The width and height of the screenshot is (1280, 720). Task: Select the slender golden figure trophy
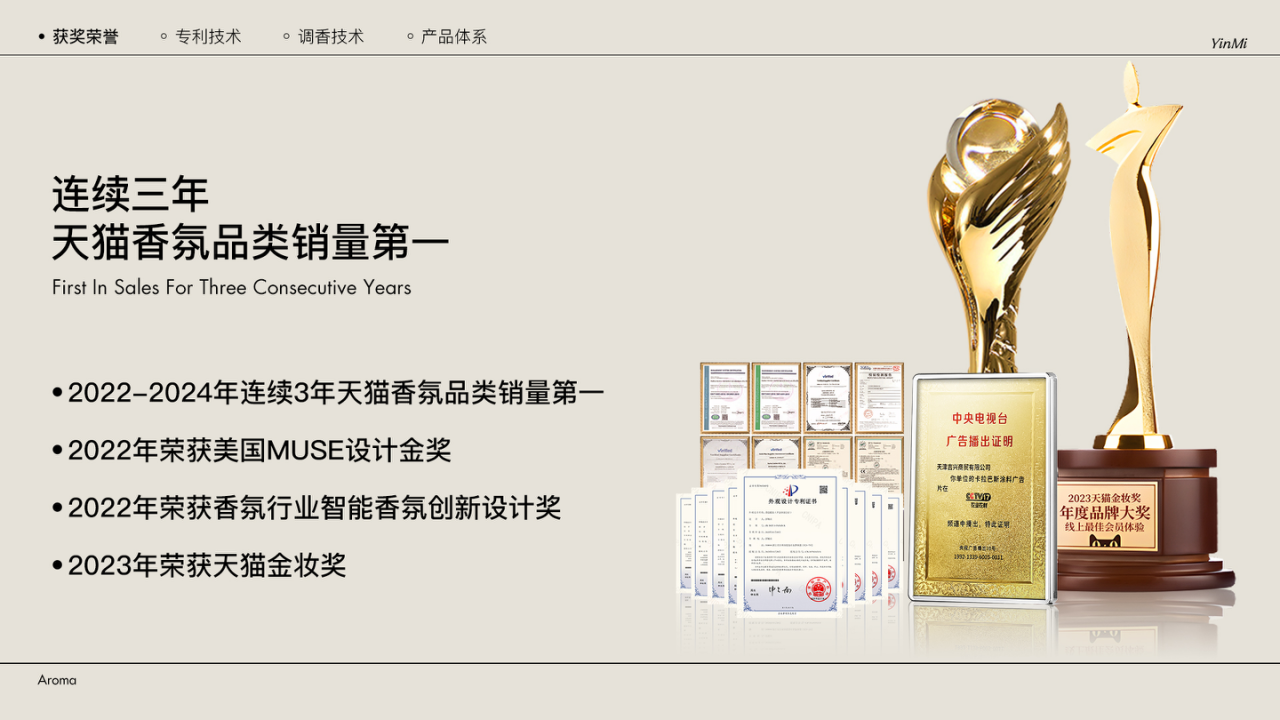coord(1135,255)
